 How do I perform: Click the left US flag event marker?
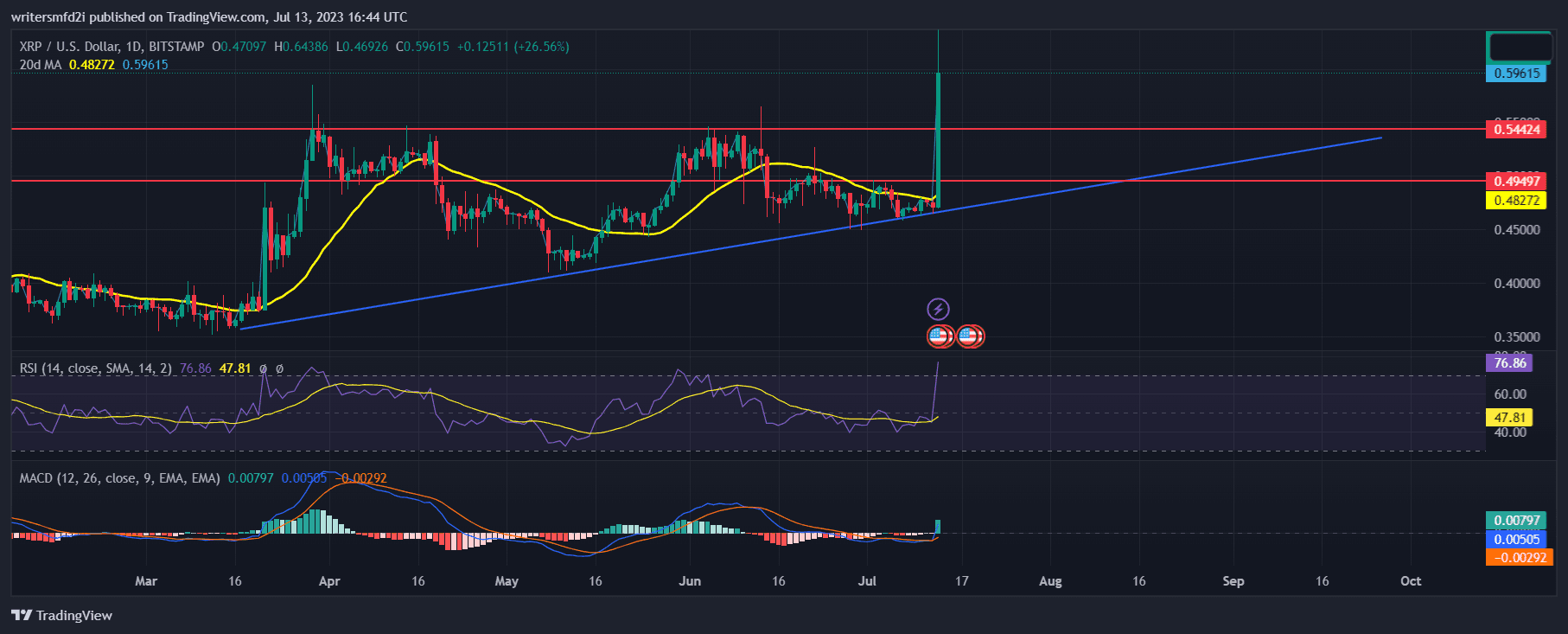click(940, 336)
